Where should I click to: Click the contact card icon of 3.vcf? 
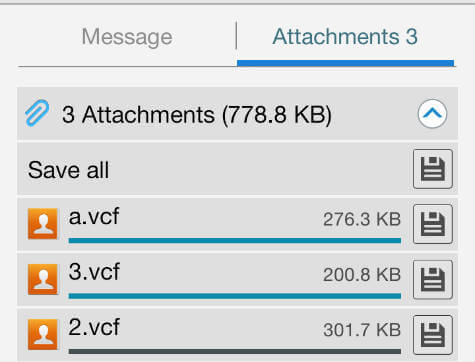(43, 279)
